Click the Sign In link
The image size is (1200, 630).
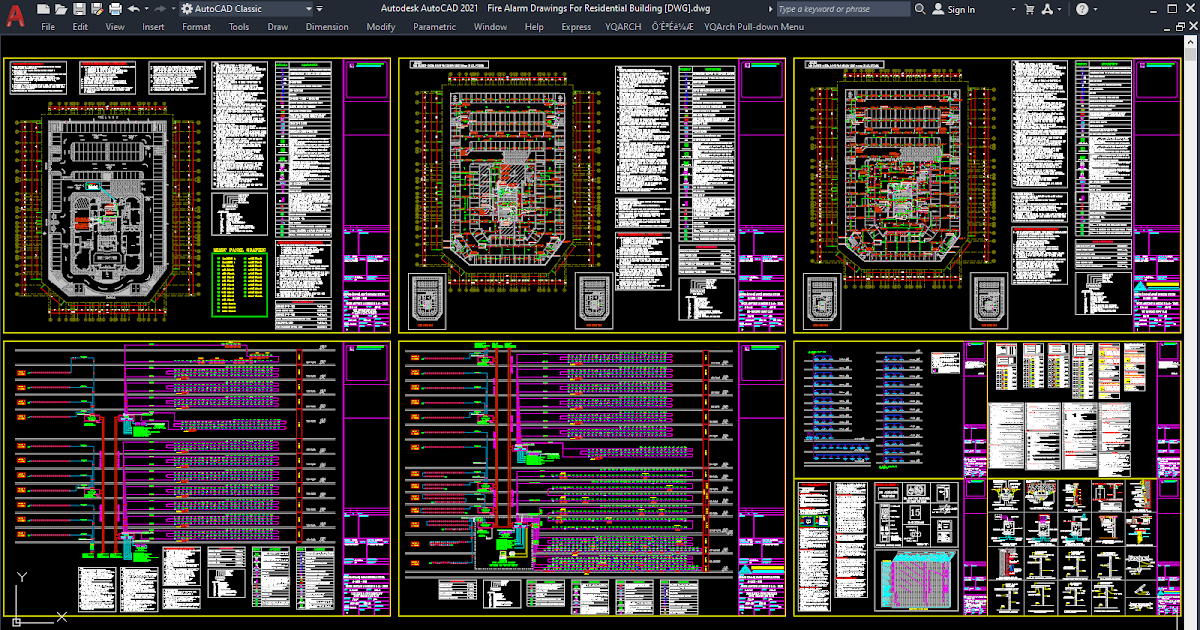click(962, 9)
